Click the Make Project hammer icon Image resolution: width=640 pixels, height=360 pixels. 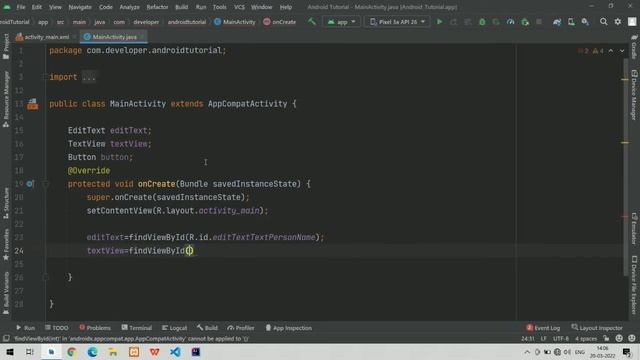312,22
